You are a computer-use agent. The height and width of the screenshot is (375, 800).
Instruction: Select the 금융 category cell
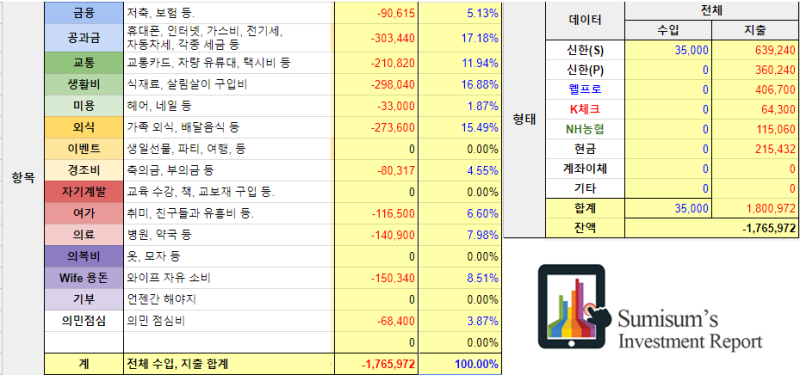click(x=84, y=13)
